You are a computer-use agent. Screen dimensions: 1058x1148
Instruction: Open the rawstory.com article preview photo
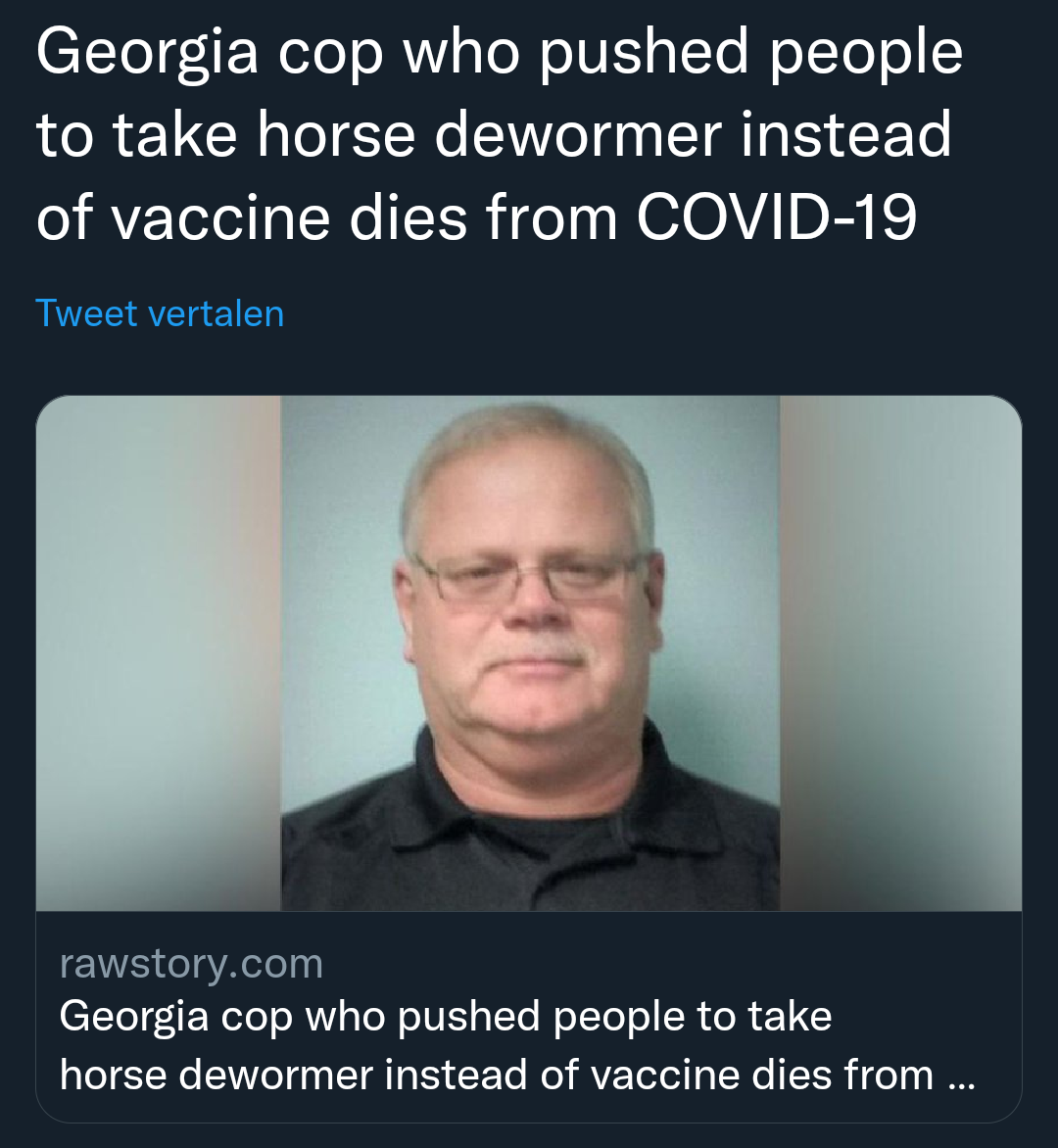pos(529,653)
